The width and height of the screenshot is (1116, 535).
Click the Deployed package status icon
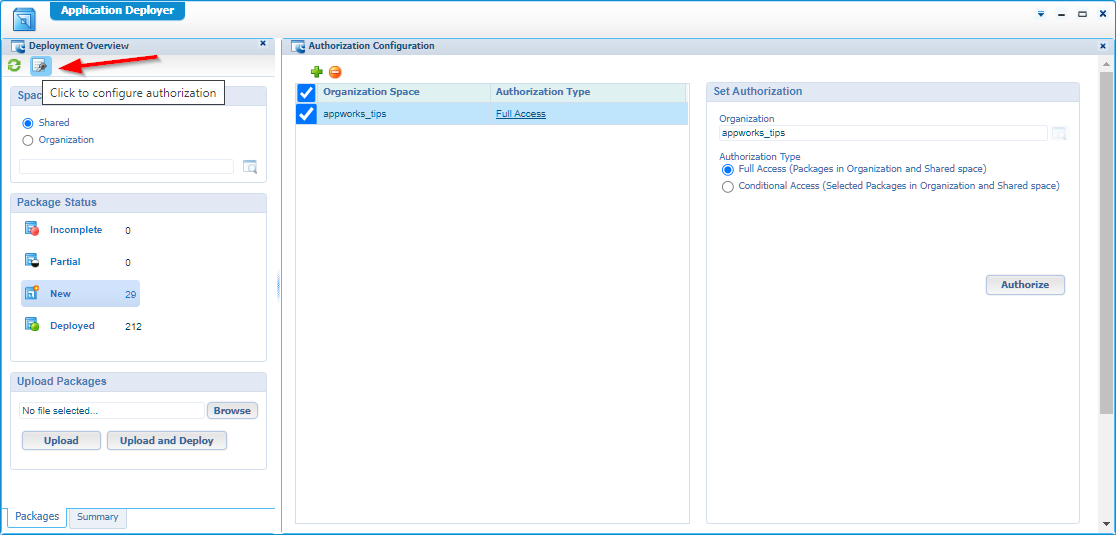coord(32,325)
